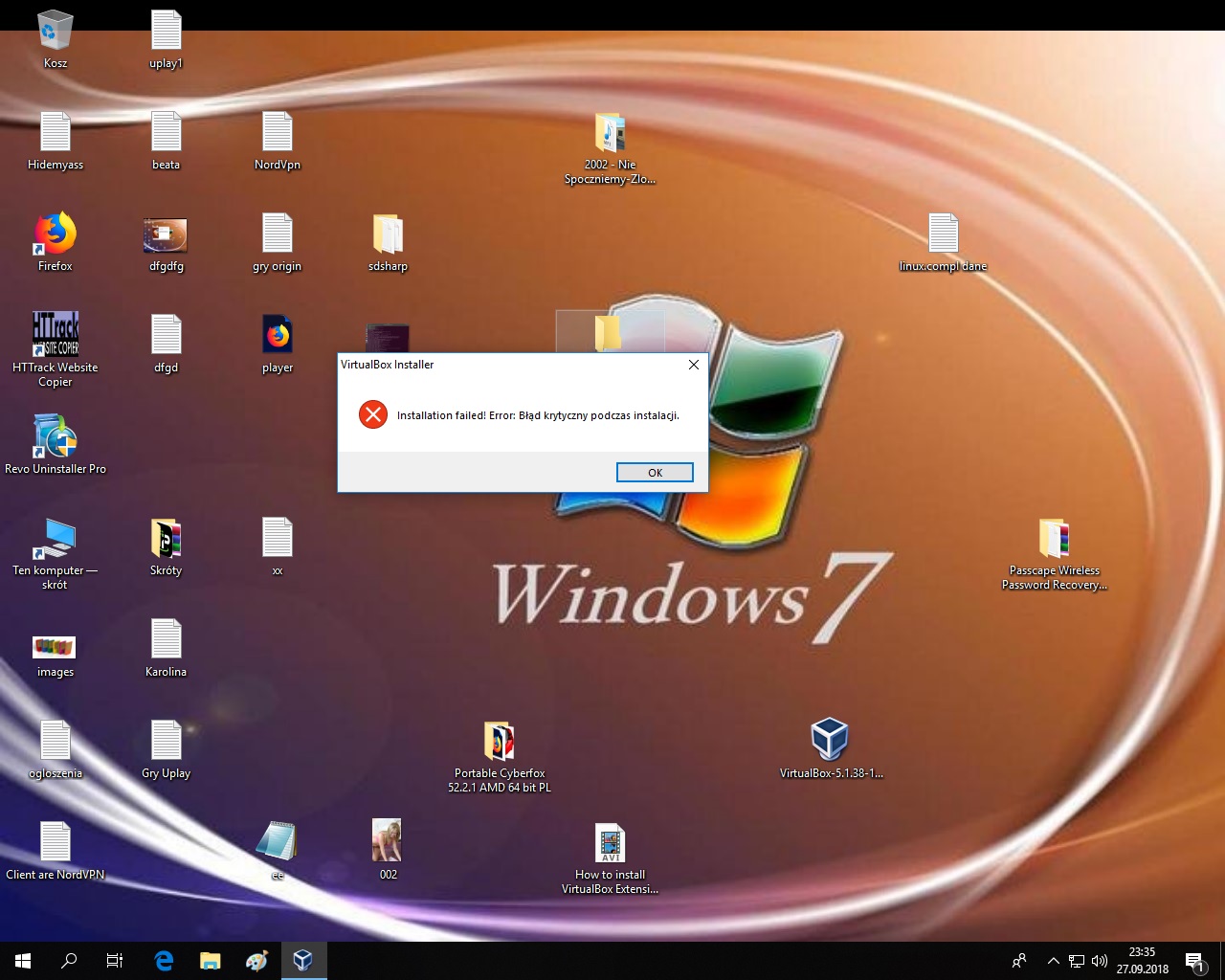Open Microsoft Edge from the taskbar
This screenshot has width=1225, height=980.
coord(164,961)
